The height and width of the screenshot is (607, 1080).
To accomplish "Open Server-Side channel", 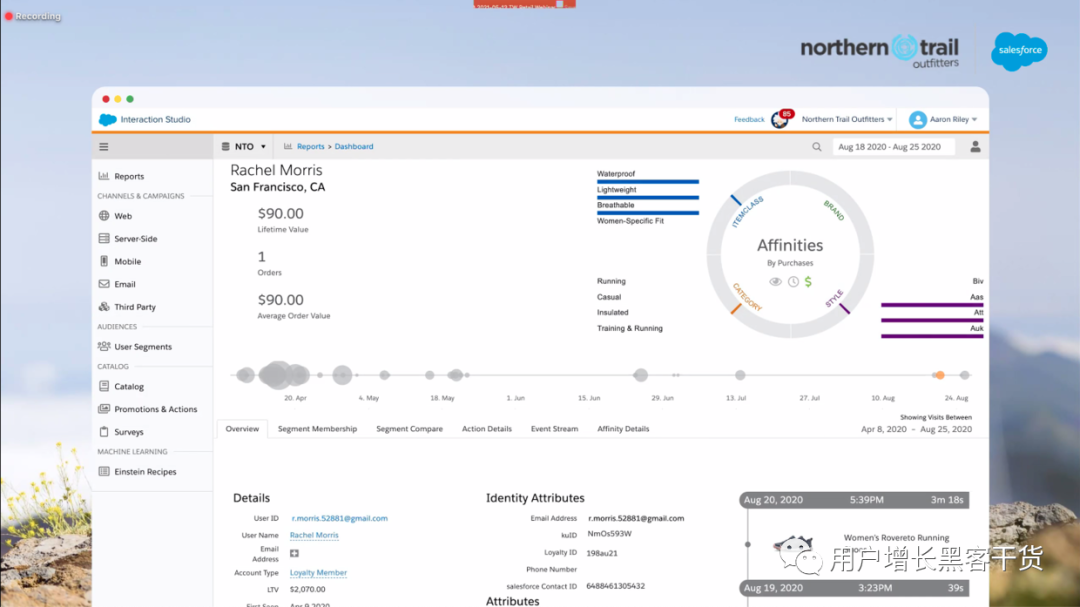I will click(135, 239).
